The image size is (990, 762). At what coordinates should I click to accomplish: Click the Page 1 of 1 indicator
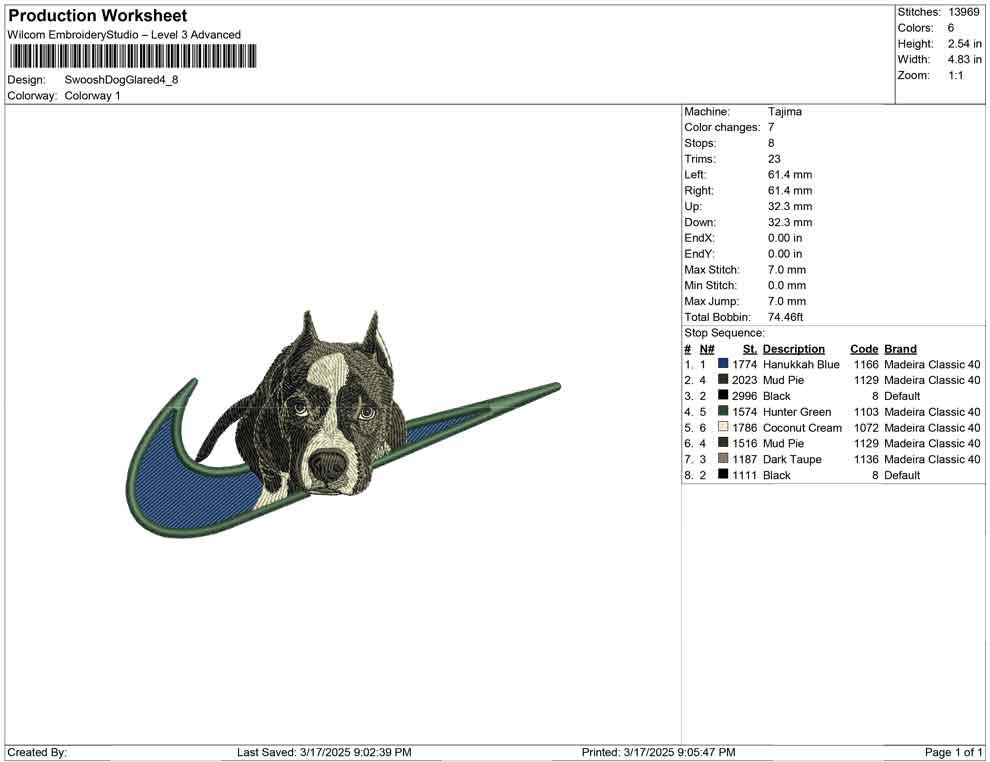tap(953, 751)
